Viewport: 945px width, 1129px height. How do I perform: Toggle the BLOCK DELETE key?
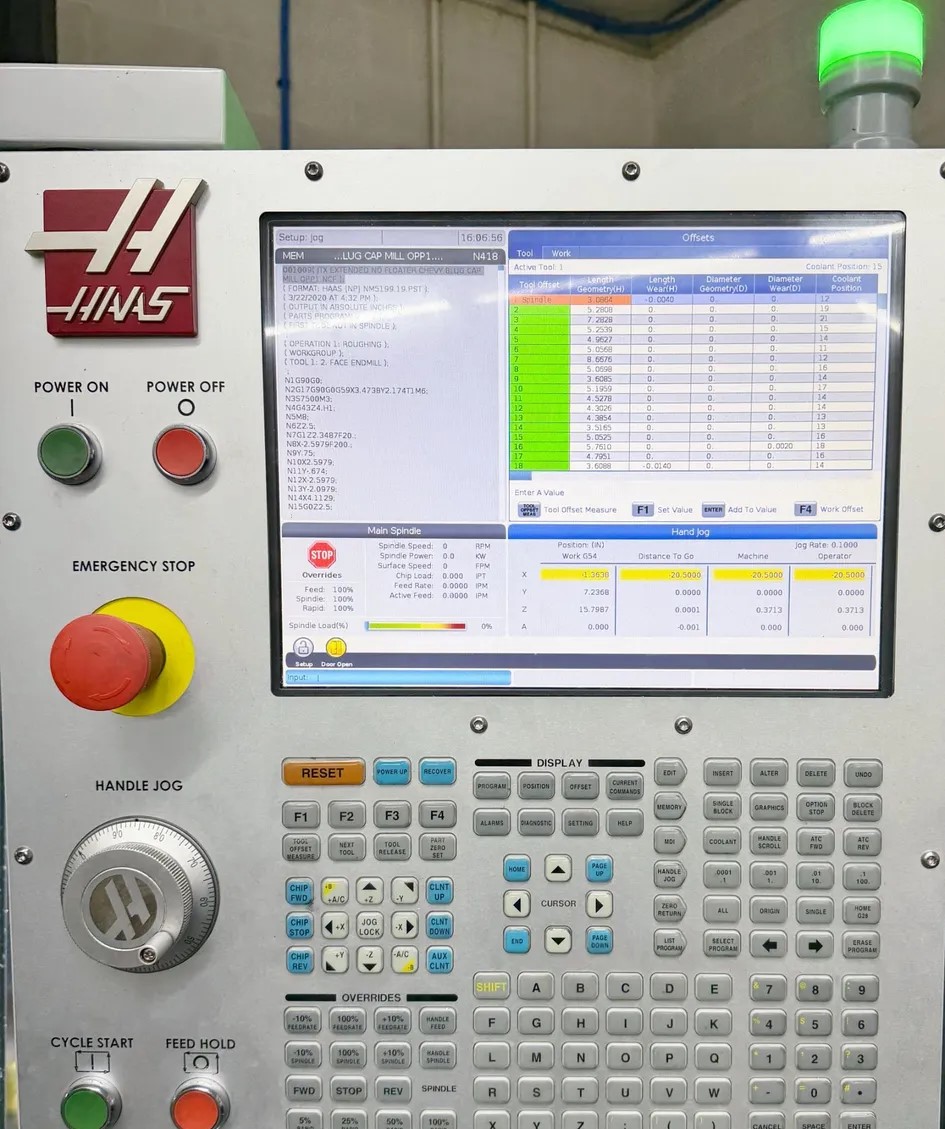coord(862,809)
